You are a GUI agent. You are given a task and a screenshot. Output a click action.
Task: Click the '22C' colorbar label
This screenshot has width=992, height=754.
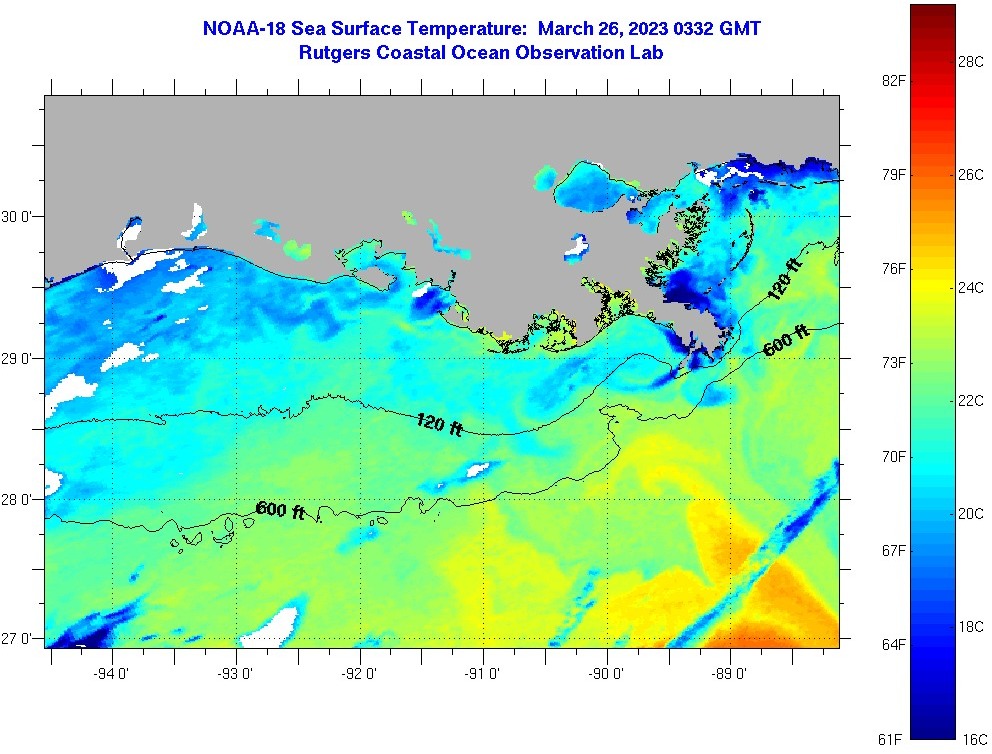point(970,400)
